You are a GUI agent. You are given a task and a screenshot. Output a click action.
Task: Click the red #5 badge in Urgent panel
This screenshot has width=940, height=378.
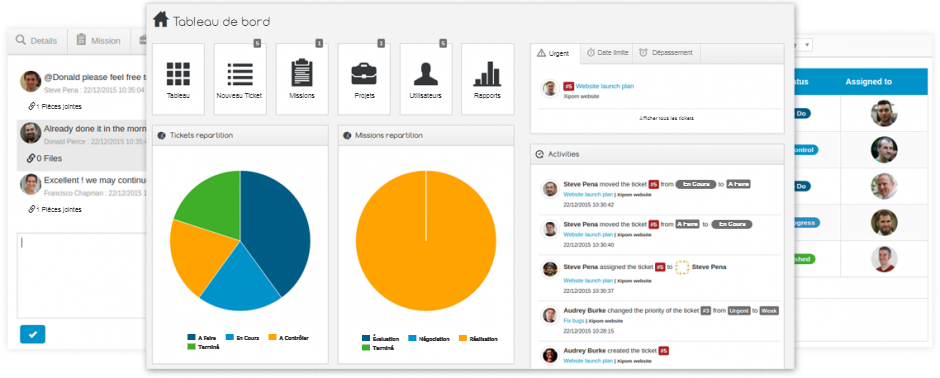pyautogui.click(x=568, y=86)
